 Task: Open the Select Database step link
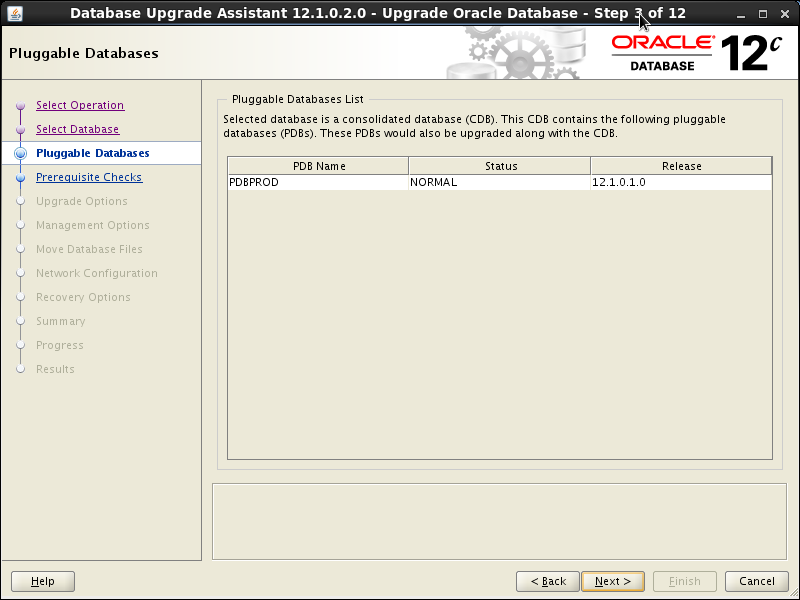pyautogui.click(x=77, y=129)
